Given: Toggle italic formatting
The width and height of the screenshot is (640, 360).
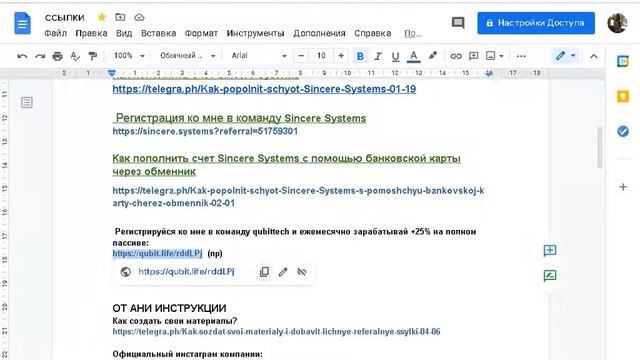Looking at the screenshot, I should click(378, 56).
